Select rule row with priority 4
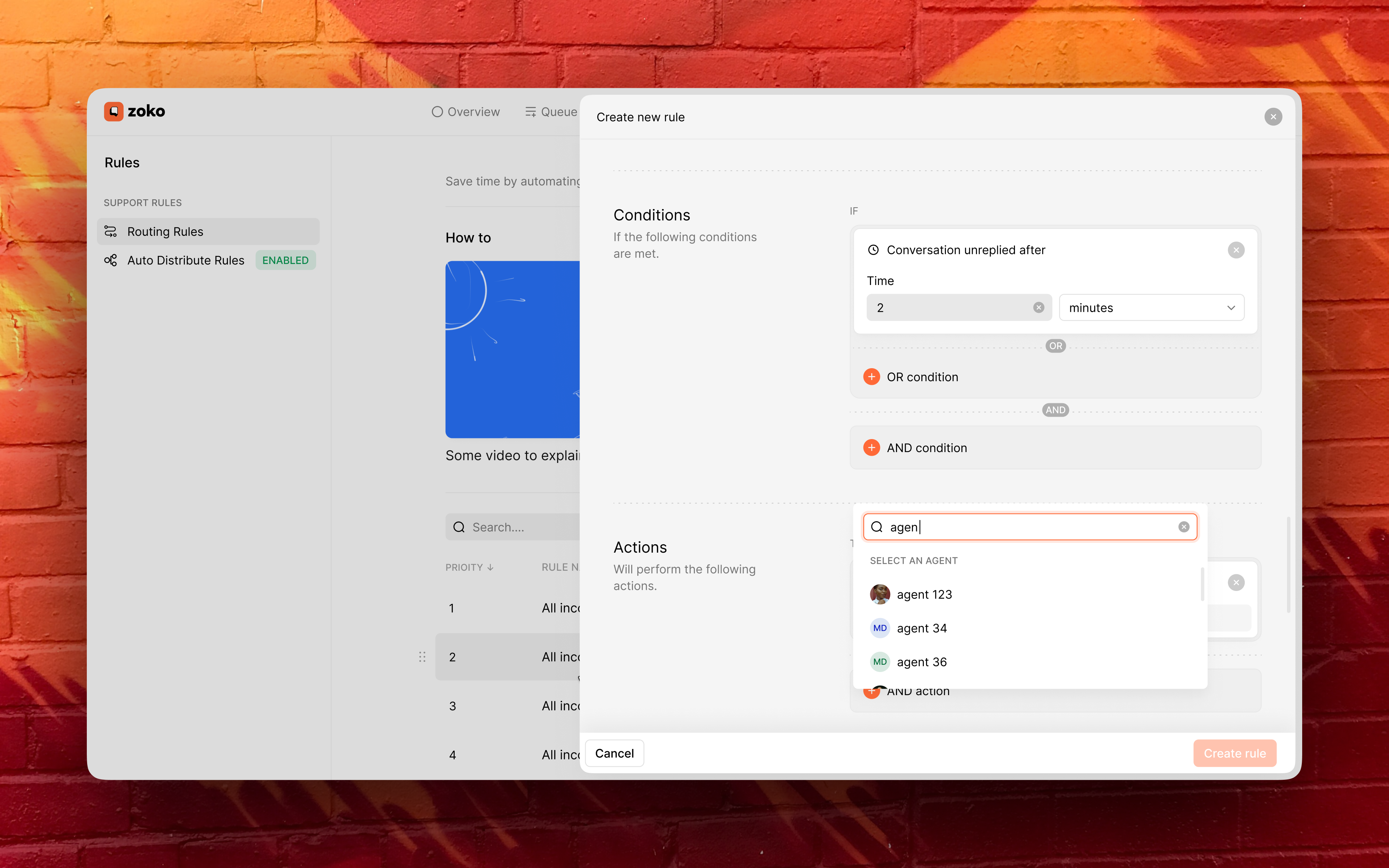This screenshot has height=868, width=1389. [x=507, y=755]
